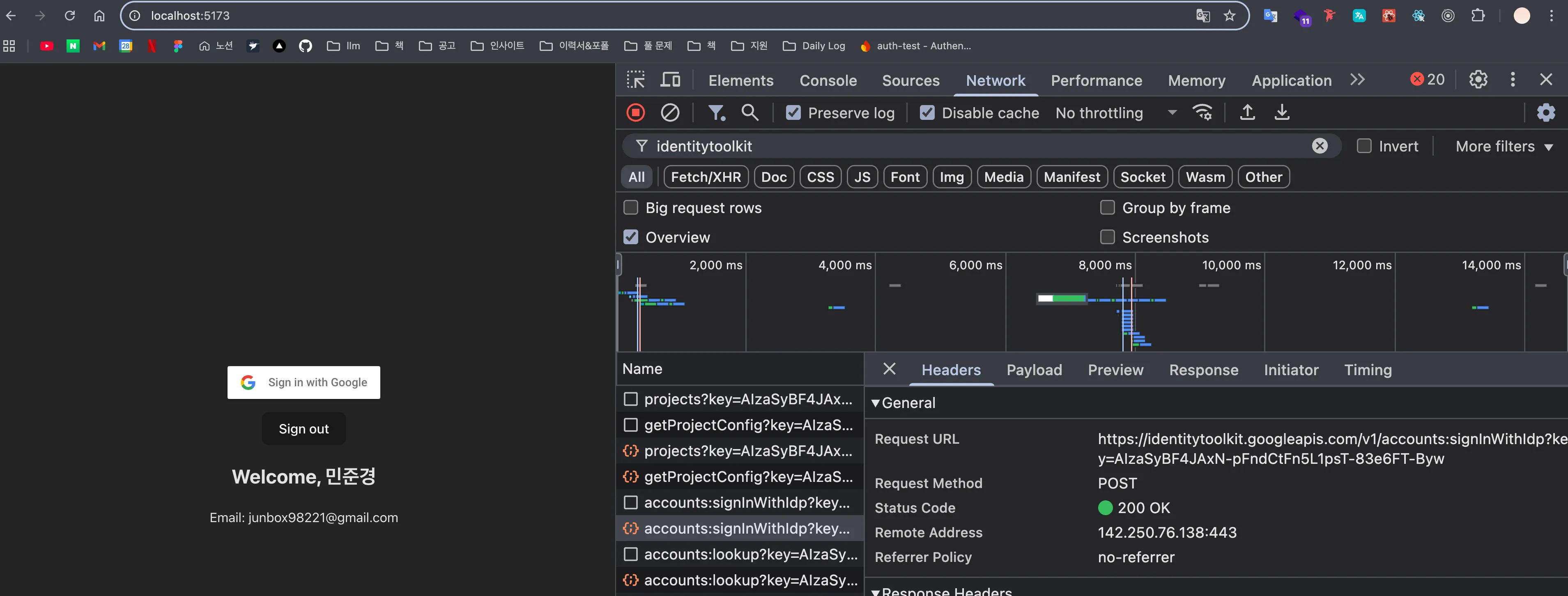Open network search magnifier icon
Screen dimensions: 1568x596
(750, 112)
